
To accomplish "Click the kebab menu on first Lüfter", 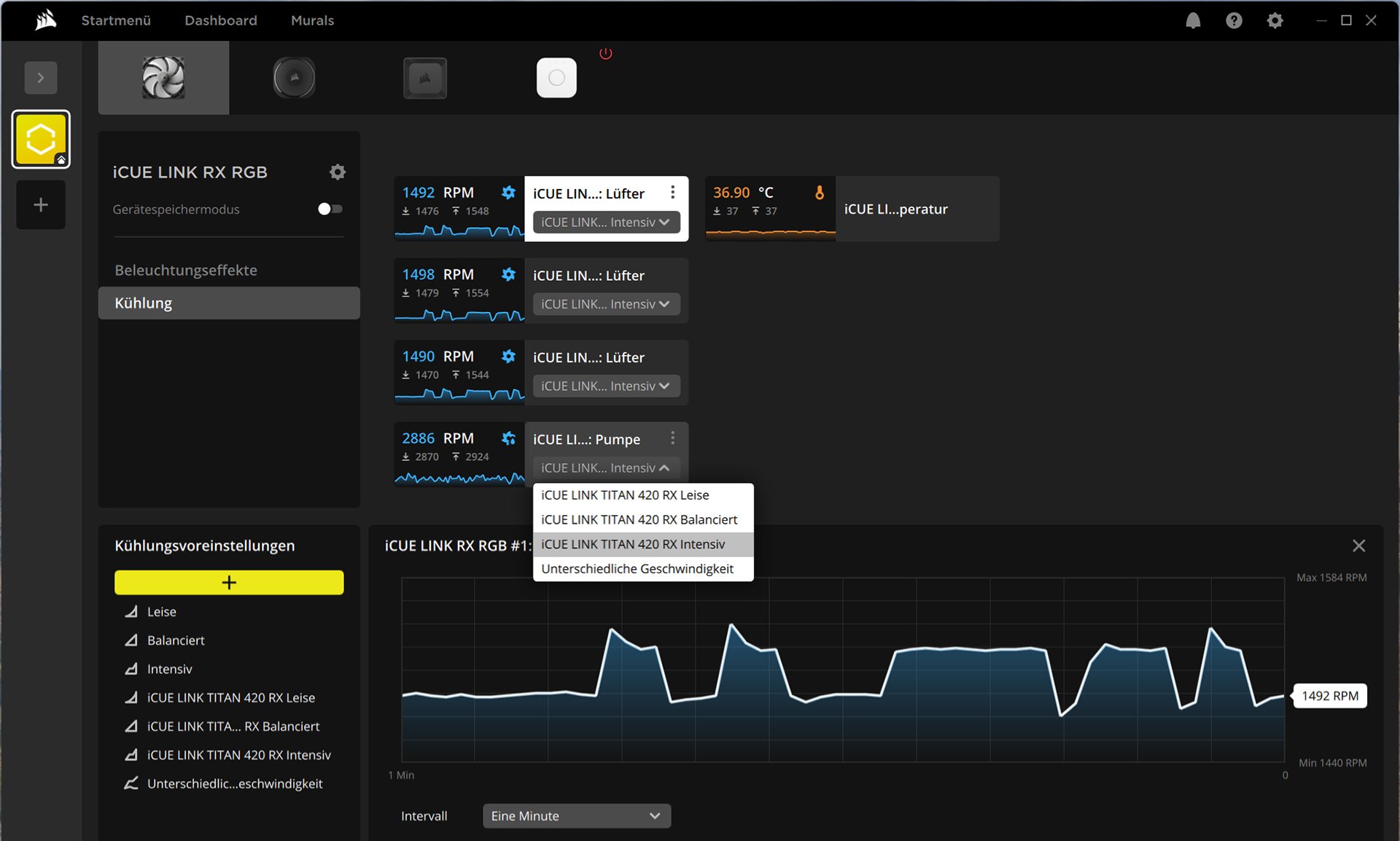I will [672, 193].
